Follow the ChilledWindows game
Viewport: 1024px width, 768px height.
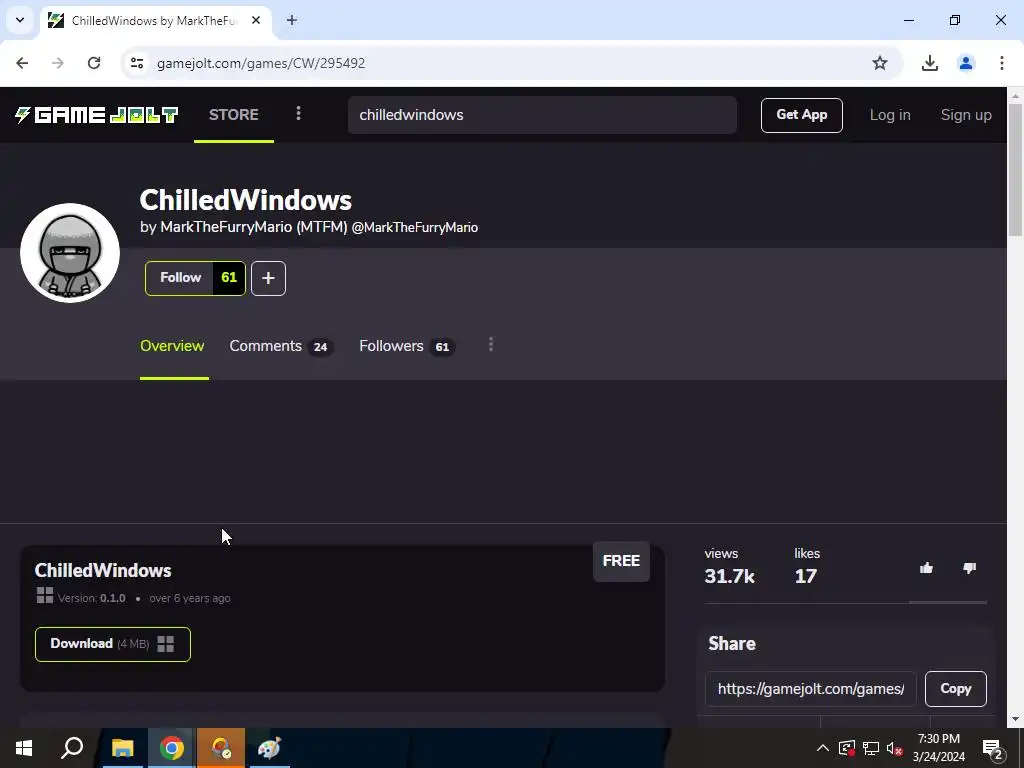(180, 278)
